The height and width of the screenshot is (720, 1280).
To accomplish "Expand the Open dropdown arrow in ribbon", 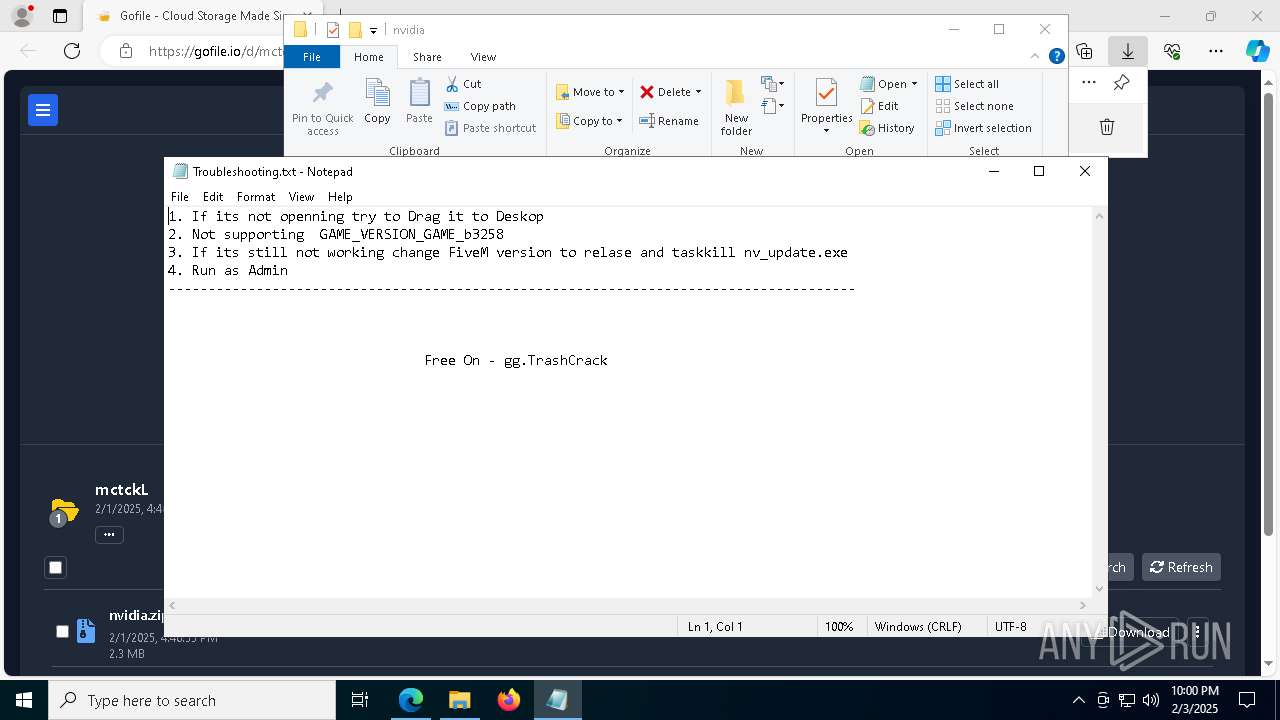I will tap(914, 84).
